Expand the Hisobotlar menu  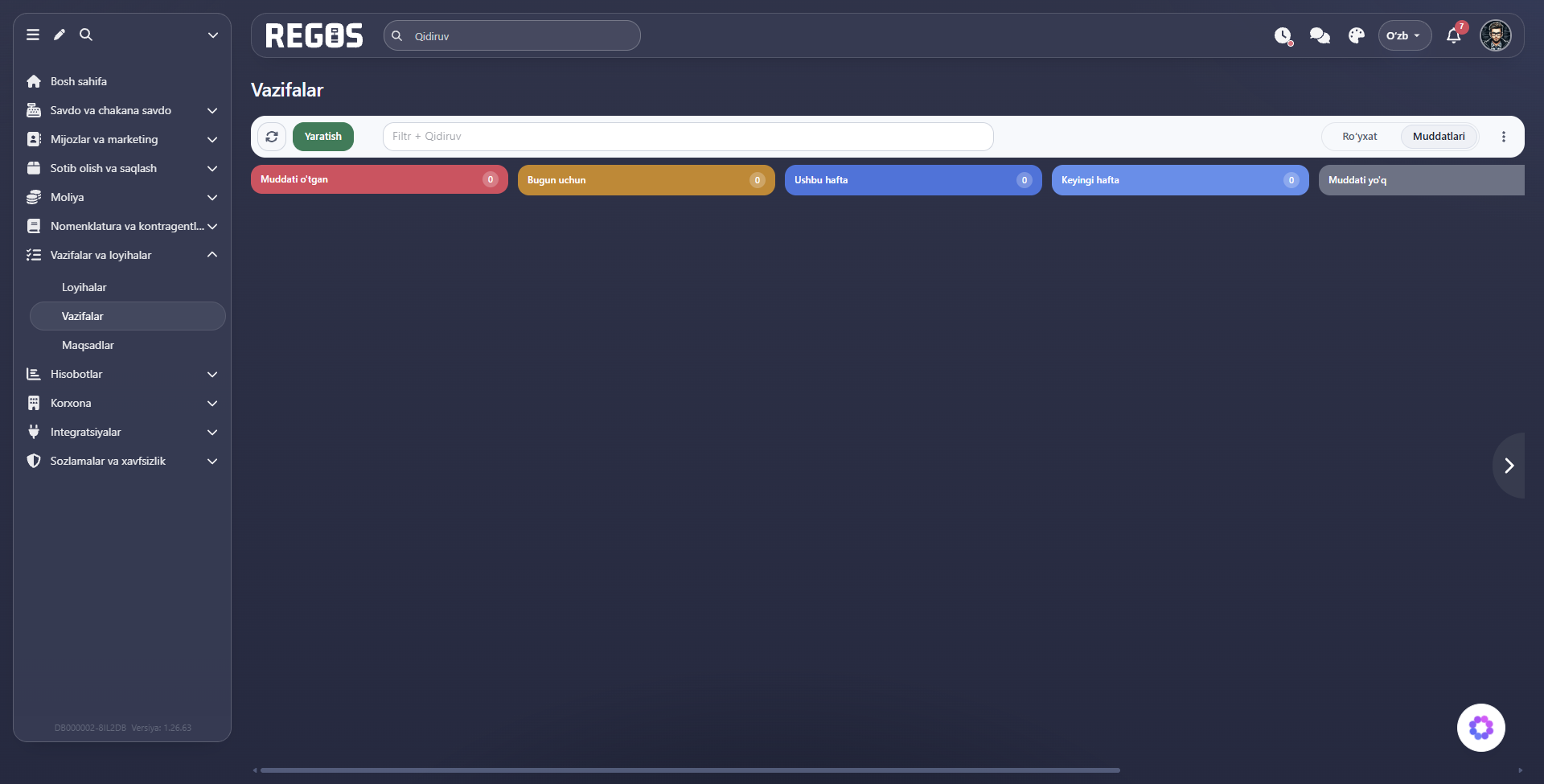(x=122, y=374)
